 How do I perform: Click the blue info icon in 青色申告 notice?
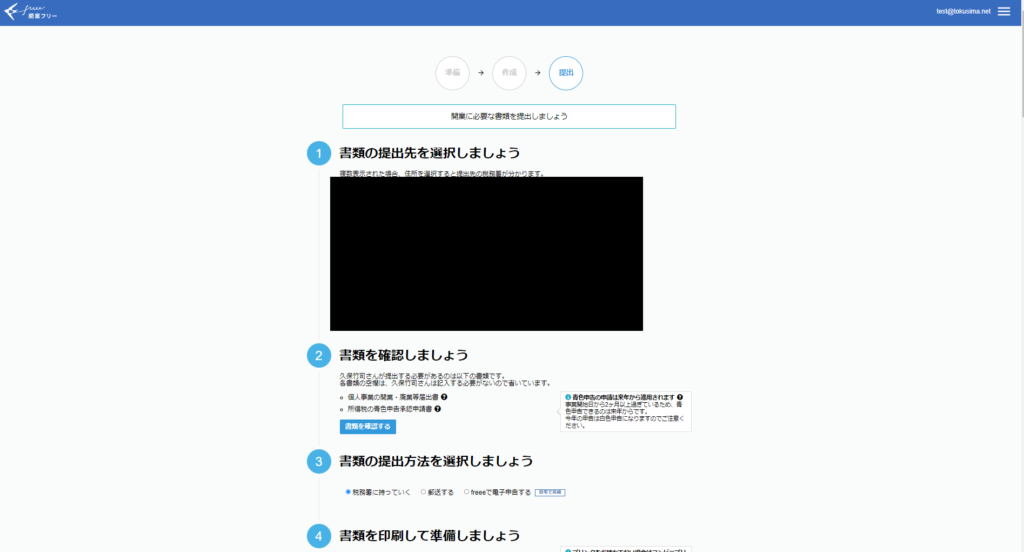pos(568,397)
